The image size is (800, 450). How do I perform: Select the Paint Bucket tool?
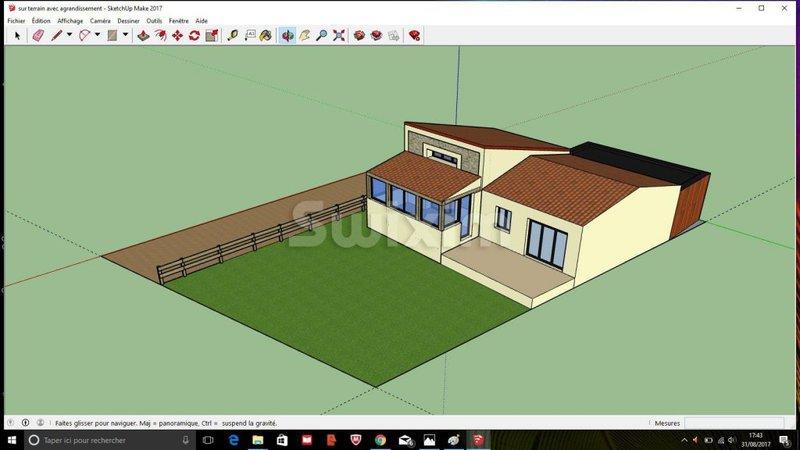(x=265, y=35)
